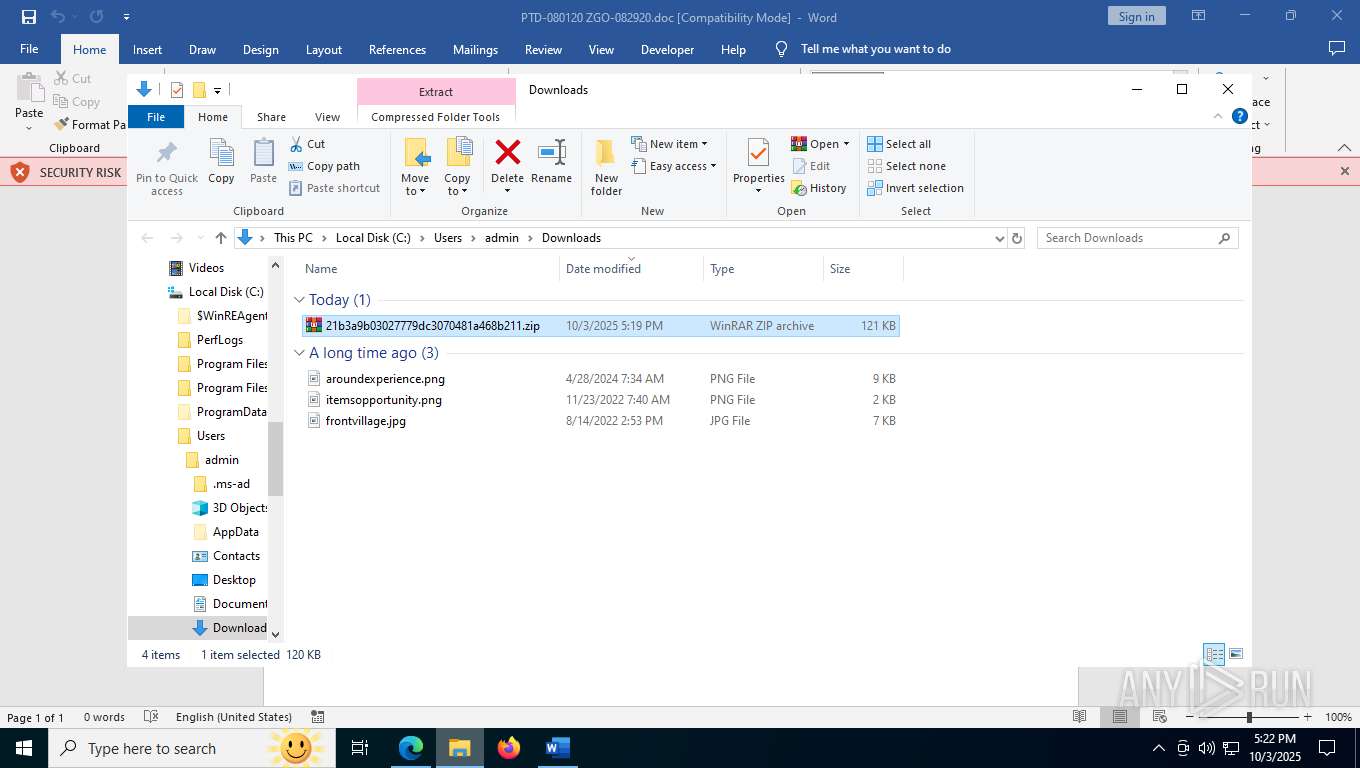Click Tell me what you want to do
The image size is (1360, 768).
coord(875,49)
